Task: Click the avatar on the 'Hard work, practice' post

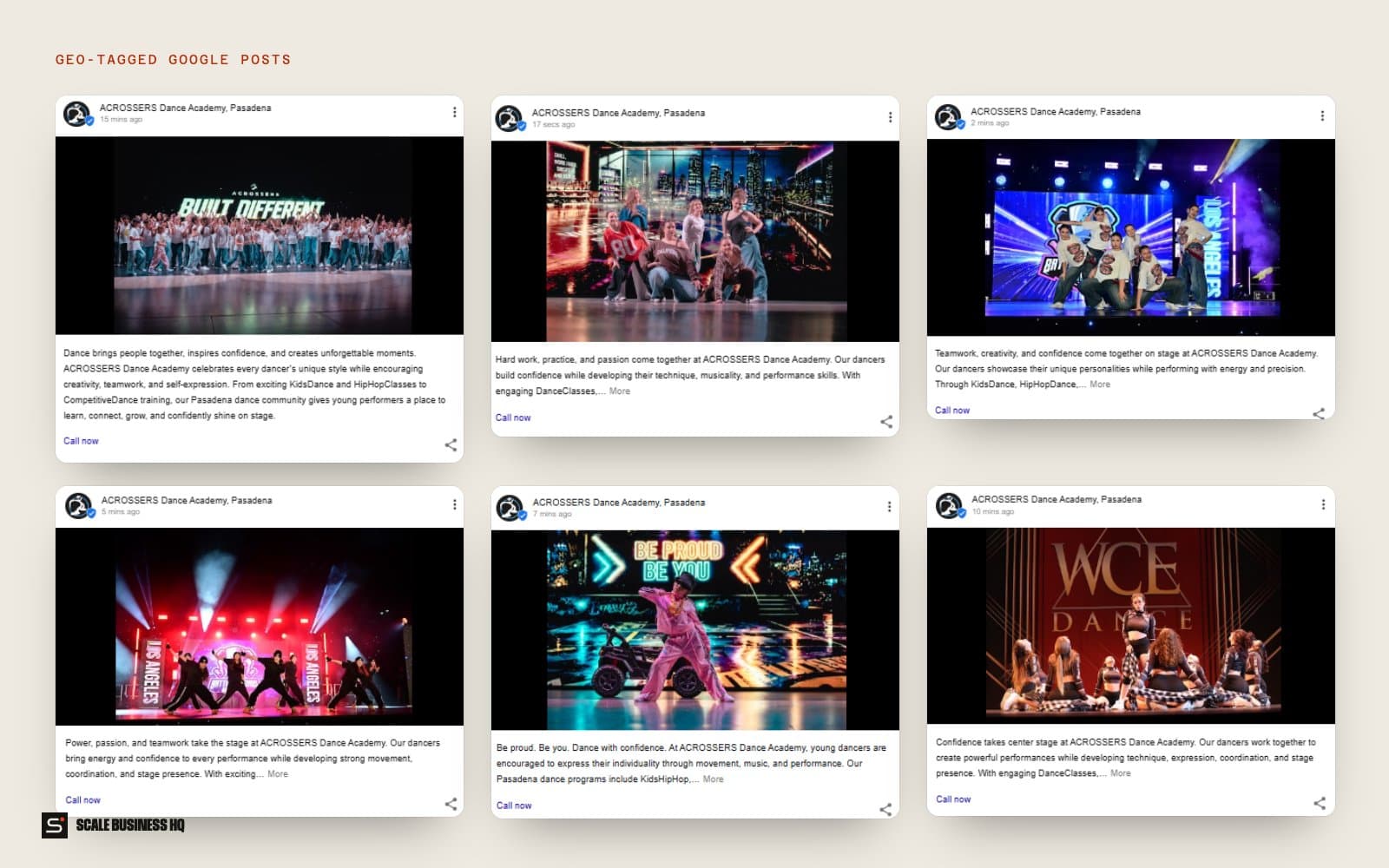Action: 510,118
